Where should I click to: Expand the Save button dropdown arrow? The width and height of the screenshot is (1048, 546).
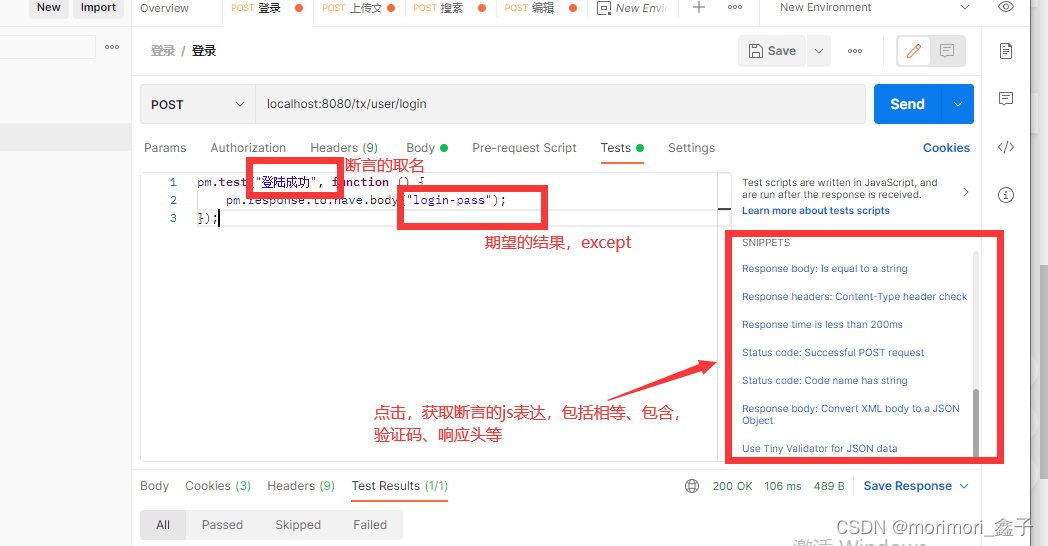click(819, 51)
